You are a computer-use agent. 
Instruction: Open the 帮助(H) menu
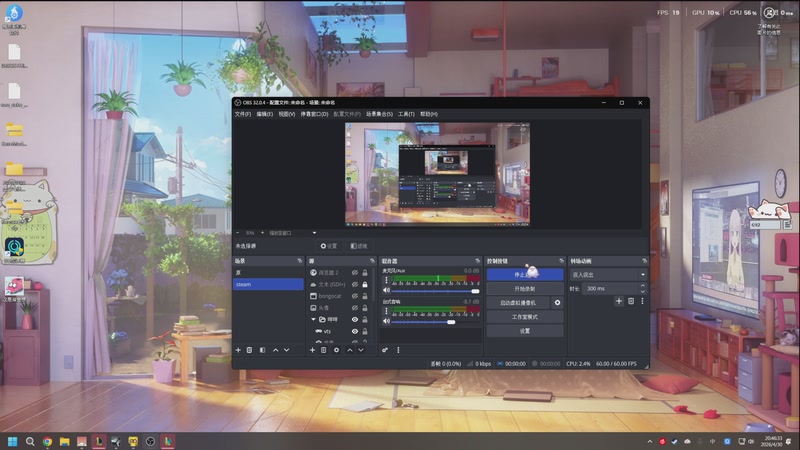(429, 114)
